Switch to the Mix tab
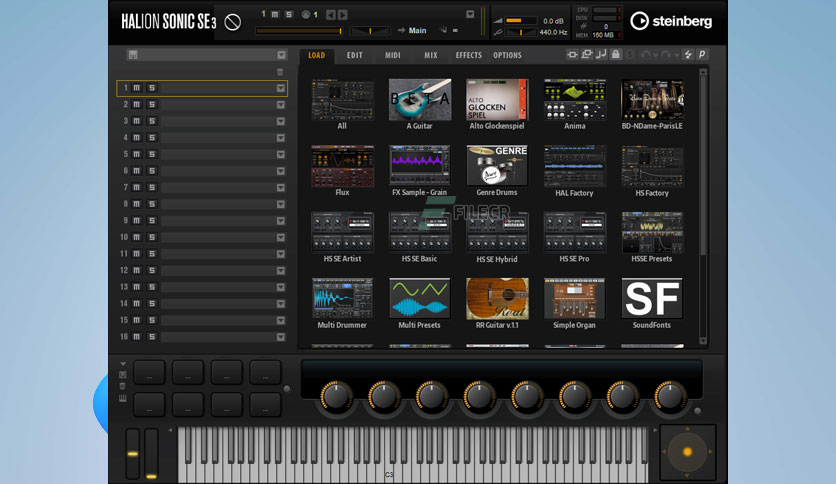 point(431,55)
